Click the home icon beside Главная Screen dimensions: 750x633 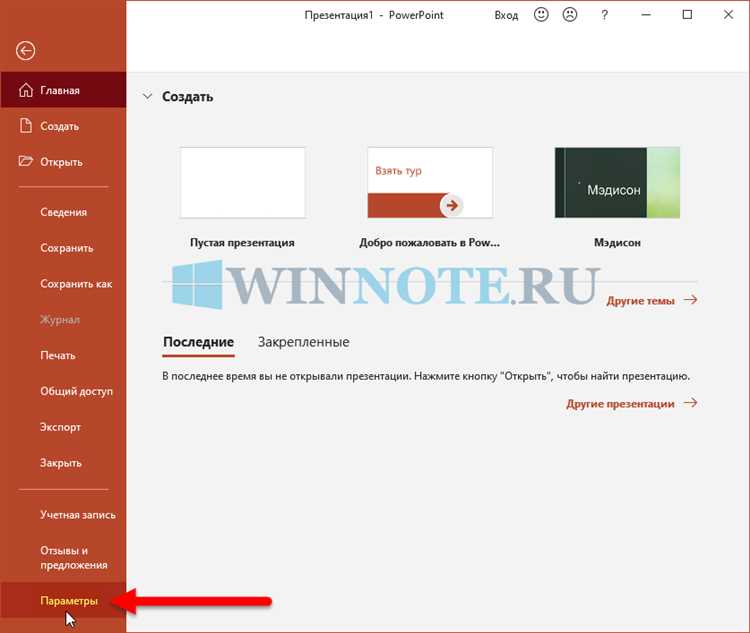coord(26,90)
